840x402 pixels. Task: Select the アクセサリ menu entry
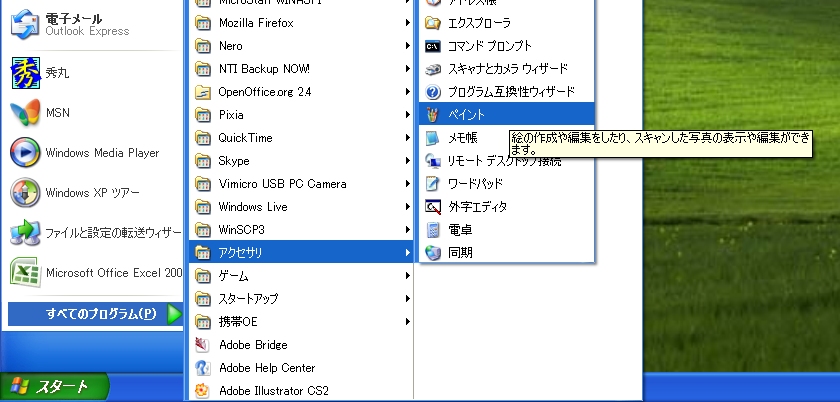pyautogui.click(x=301, y=252)
